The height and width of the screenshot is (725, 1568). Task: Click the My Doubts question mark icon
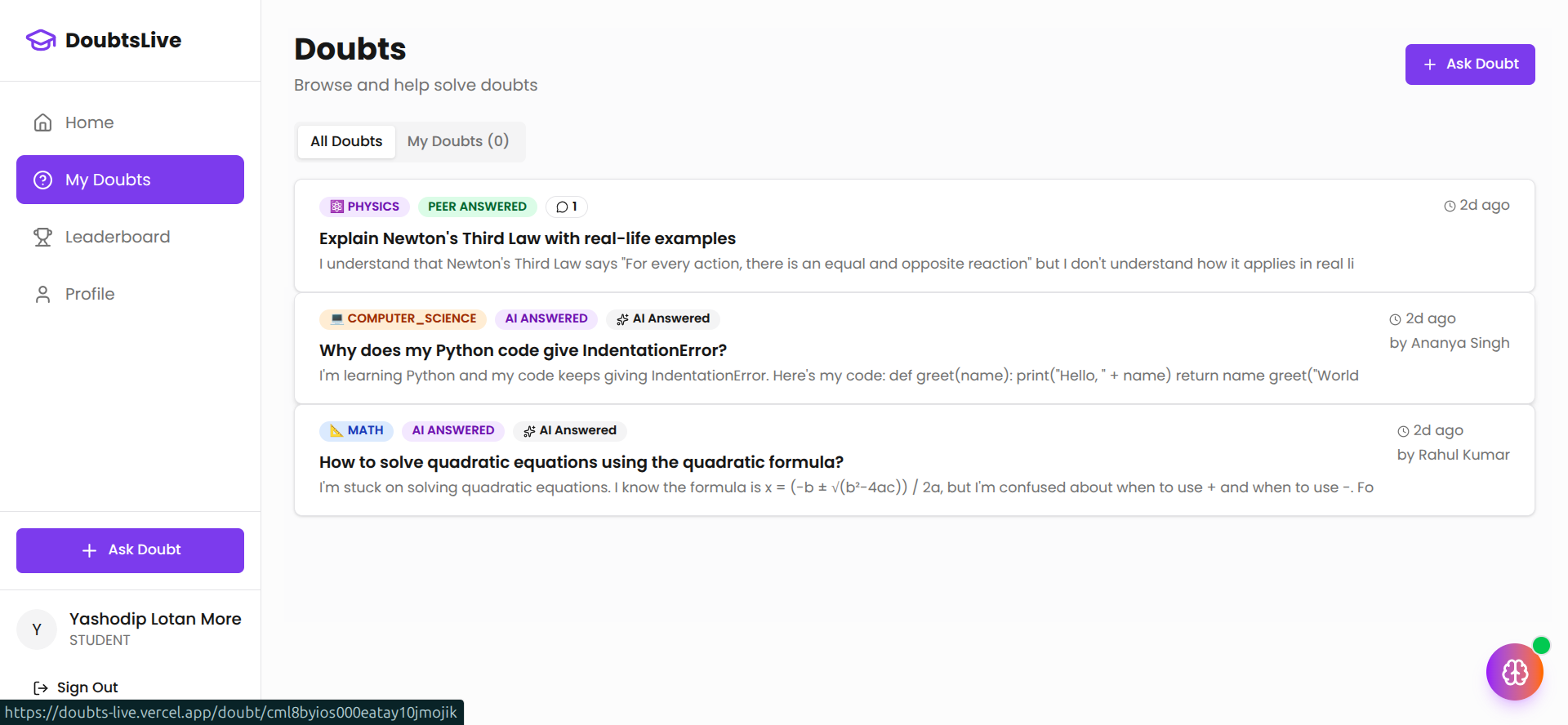coord(42,180)
